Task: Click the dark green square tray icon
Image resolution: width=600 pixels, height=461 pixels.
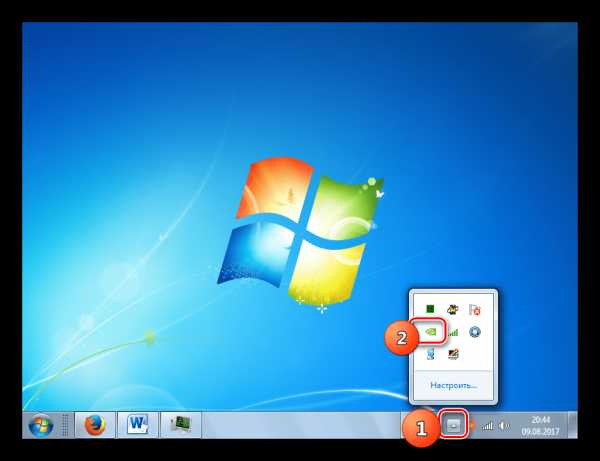Action: click(x=430, y=309)
